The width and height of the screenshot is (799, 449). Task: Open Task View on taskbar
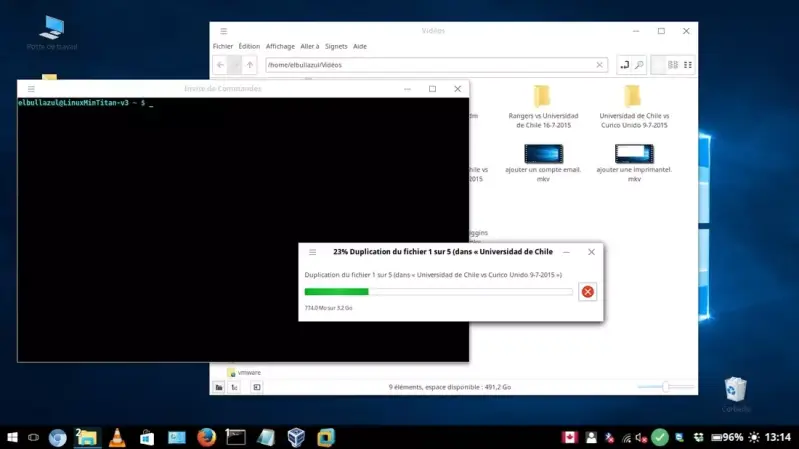point(34,437)
